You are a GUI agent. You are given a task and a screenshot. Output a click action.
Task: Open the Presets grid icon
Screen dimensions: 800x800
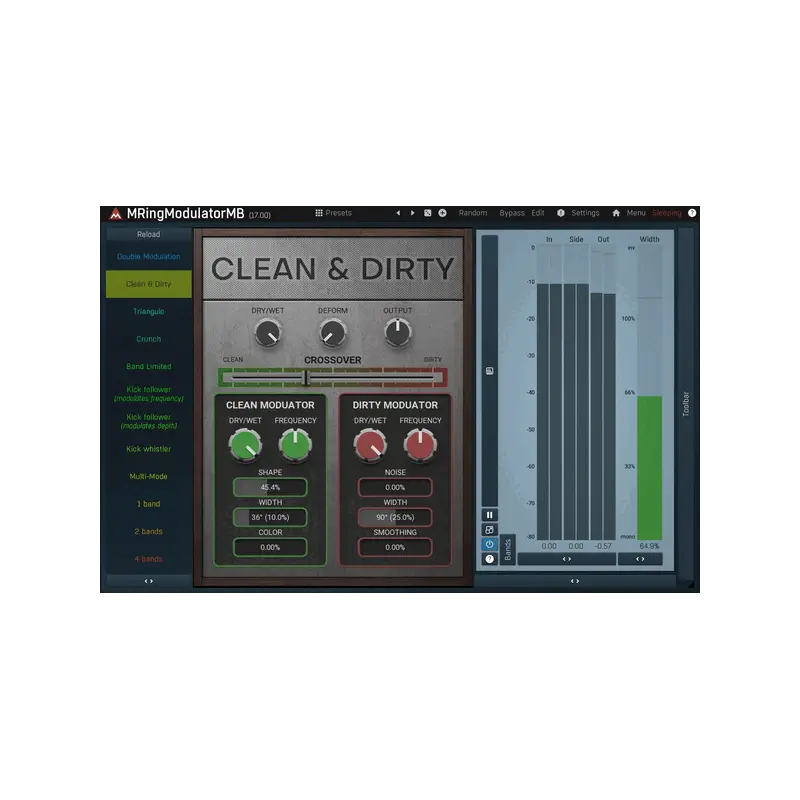(x=319, y=213)
